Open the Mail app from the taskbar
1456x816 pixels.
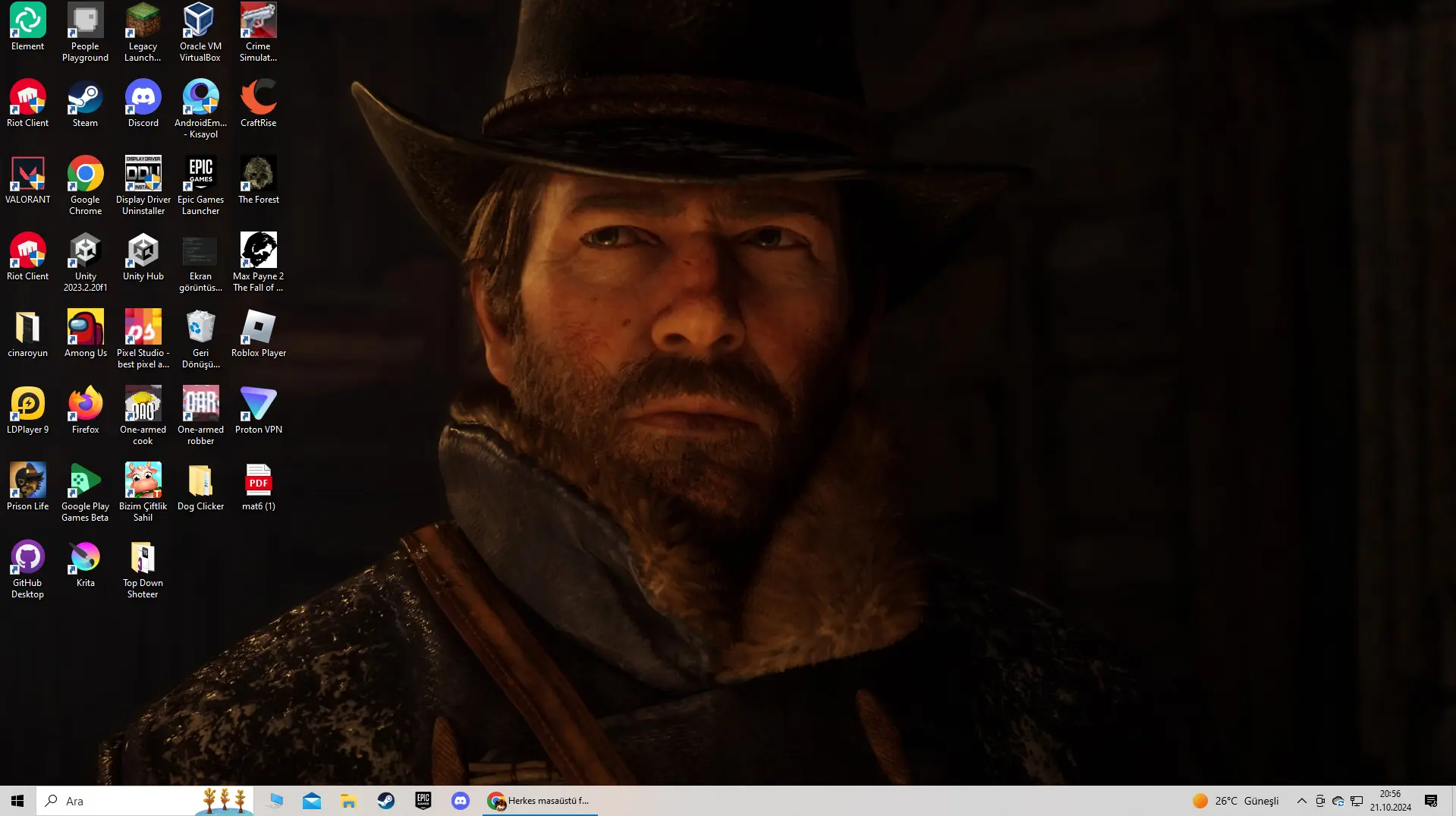pos(312,801)
